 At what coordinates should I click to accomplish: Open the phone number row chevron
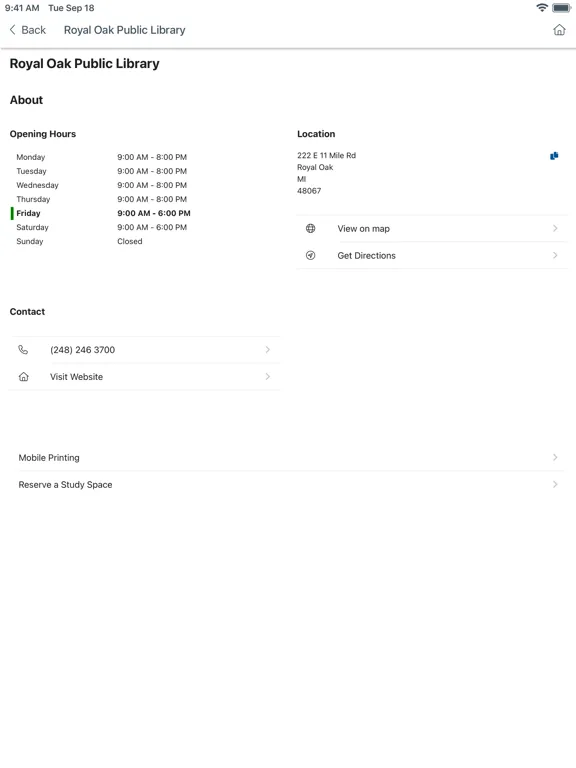267,350
